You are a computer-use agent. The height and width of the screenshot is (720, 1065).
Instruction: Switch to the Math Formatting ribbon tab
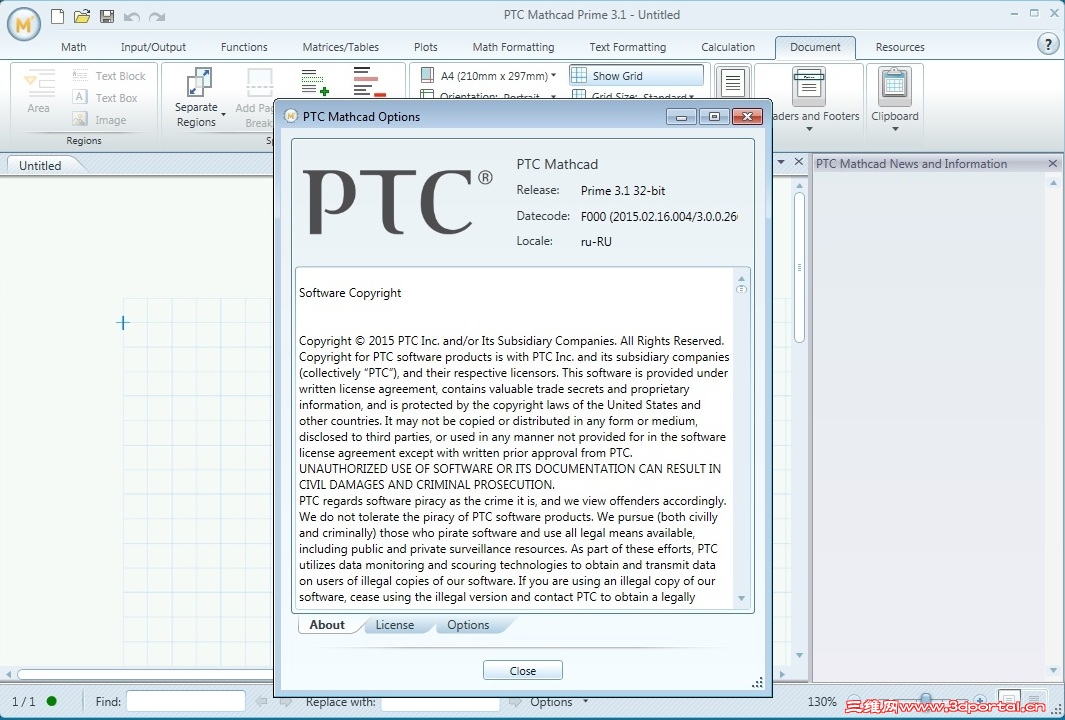point(513,47)
